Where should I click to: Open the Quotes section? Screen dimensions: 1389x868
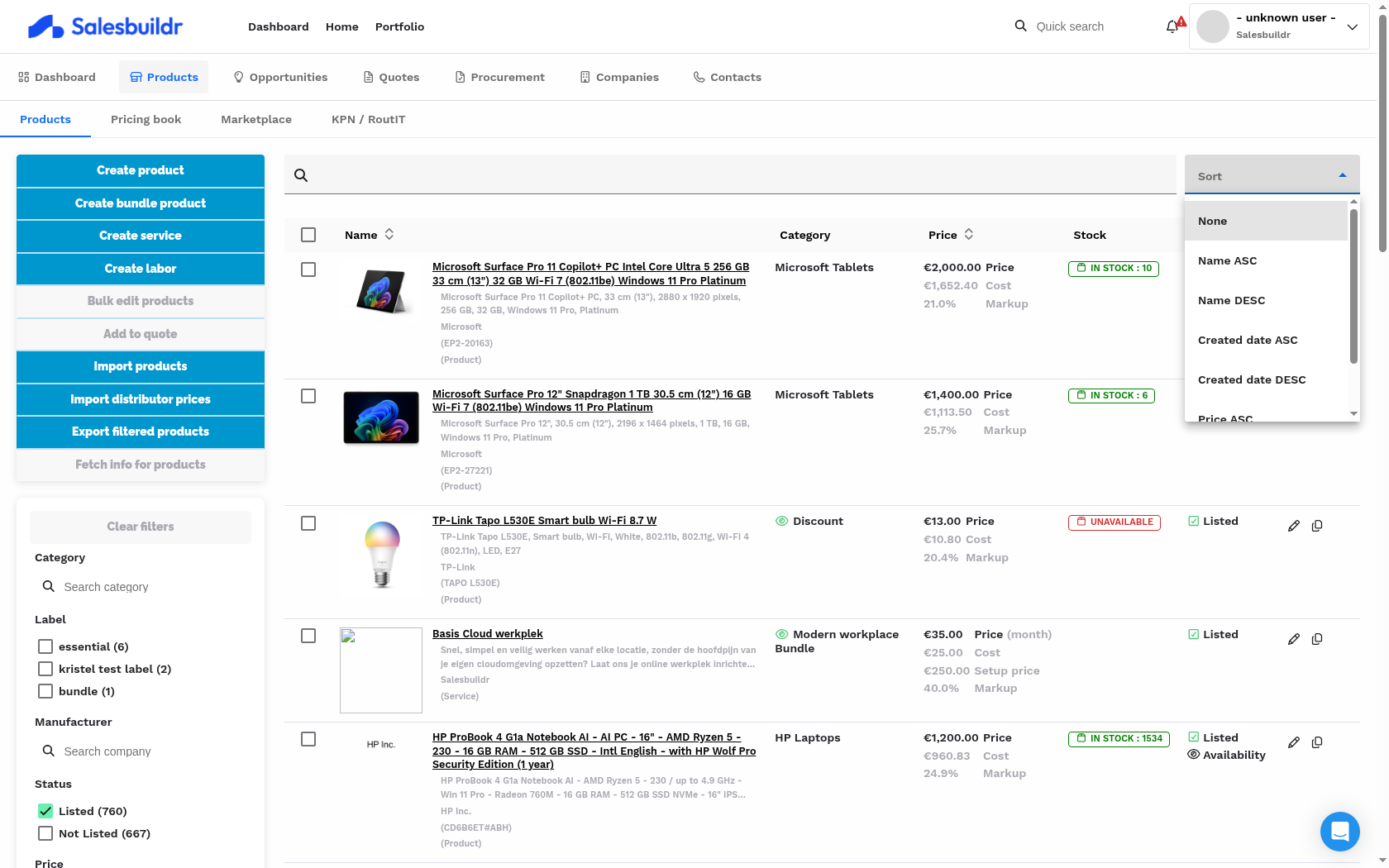click(391, 77)
